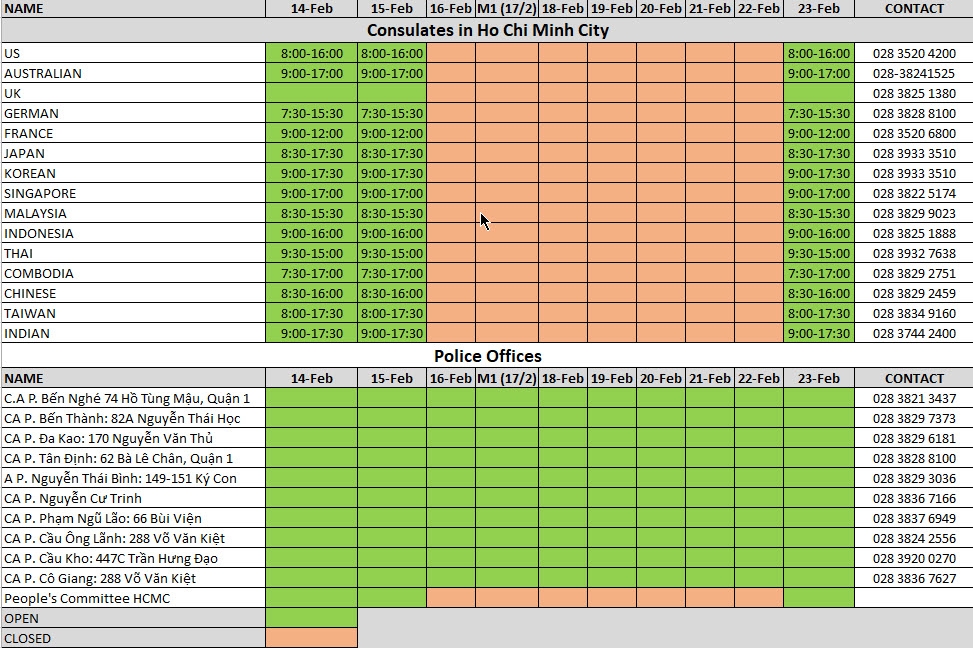Select the AUSTRALIAN consulate contact number
Screen dimensions: 973x648
pyautogui.click(x=913, y=73)
